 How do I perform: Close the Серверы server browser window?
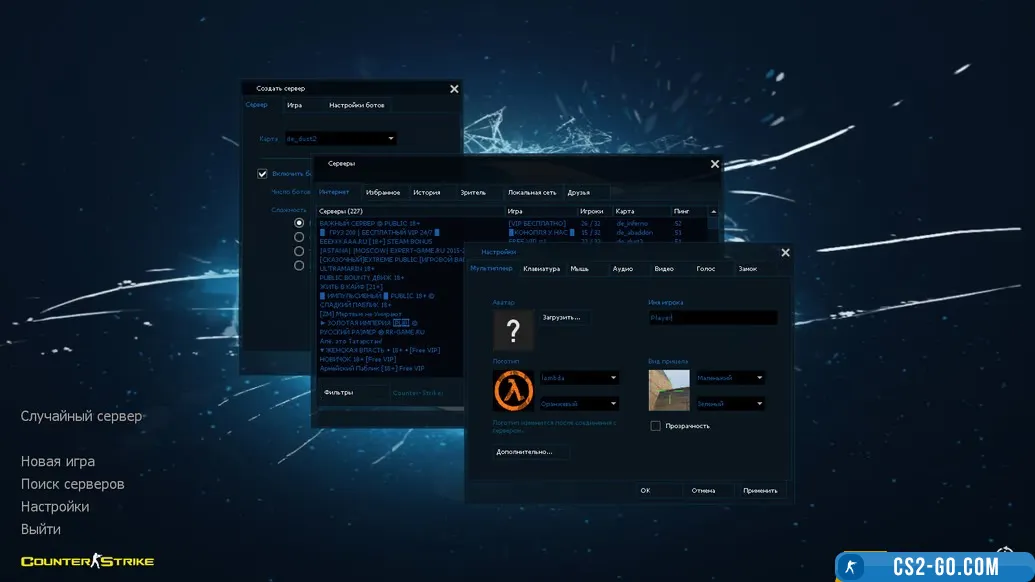coord(714,164)
